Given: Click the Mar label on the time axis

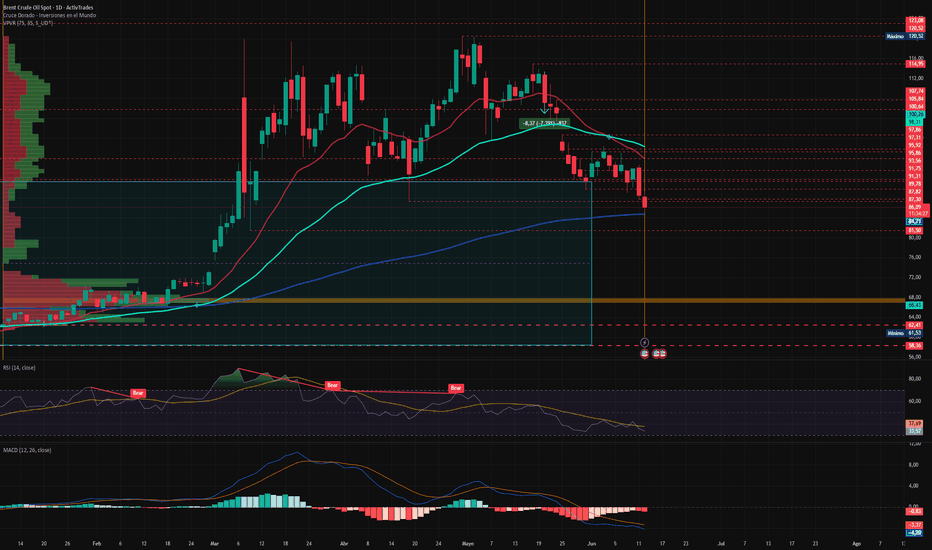Looking at the screenshot, I should click(215, 543).
